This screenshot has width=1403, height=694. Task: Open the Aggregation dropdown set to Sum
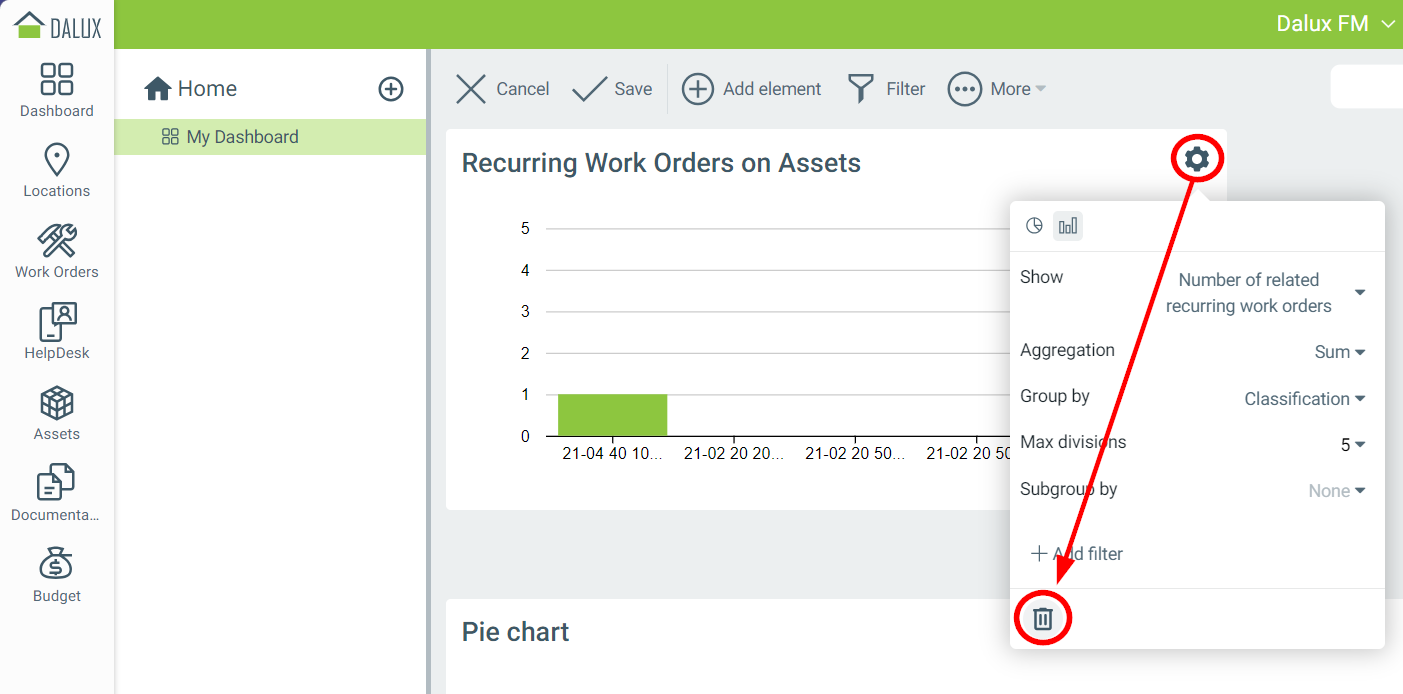1340,352
